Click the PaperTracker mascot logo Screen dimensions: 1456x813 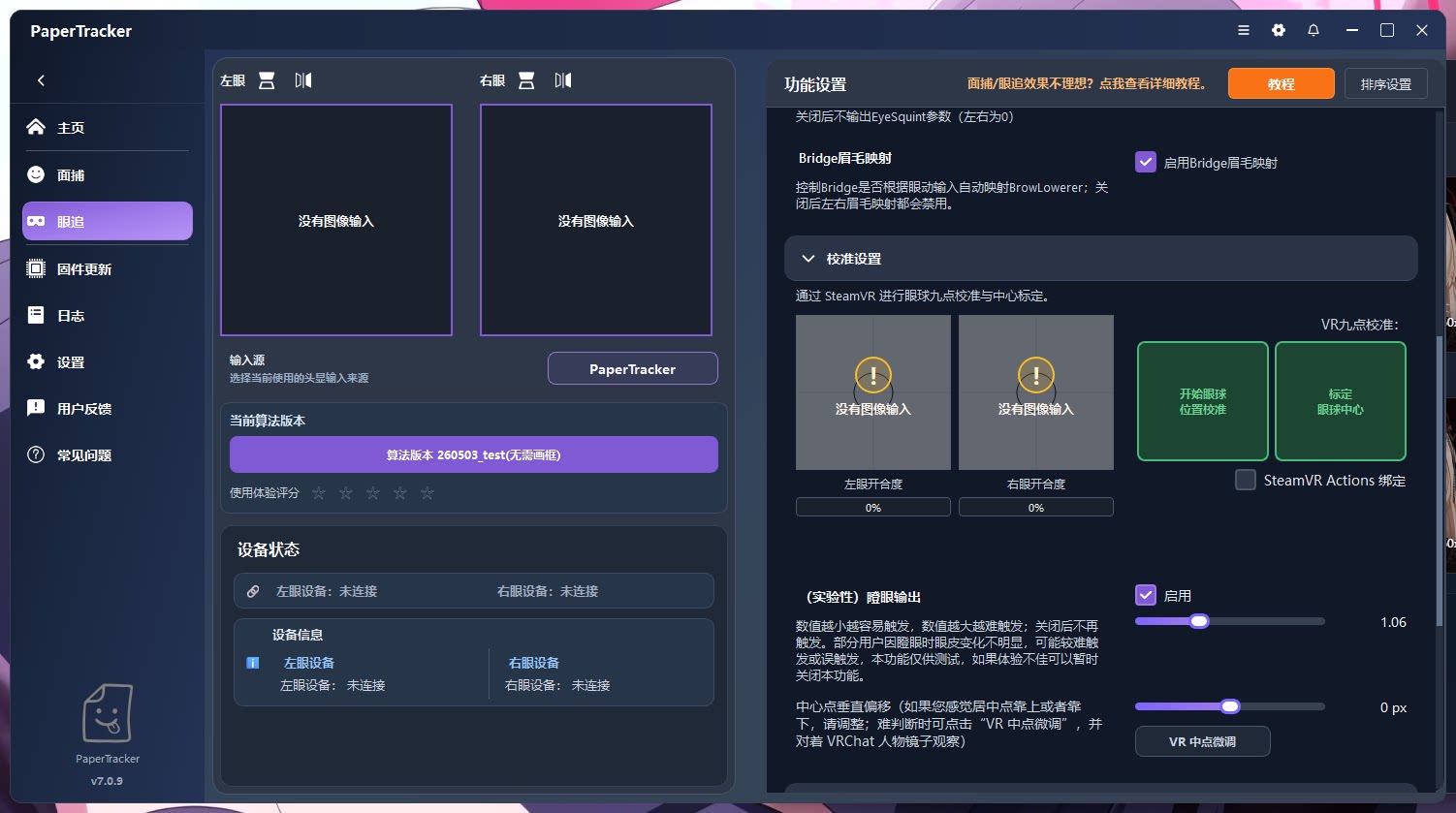pyautogui.click(x=107, y=715)
